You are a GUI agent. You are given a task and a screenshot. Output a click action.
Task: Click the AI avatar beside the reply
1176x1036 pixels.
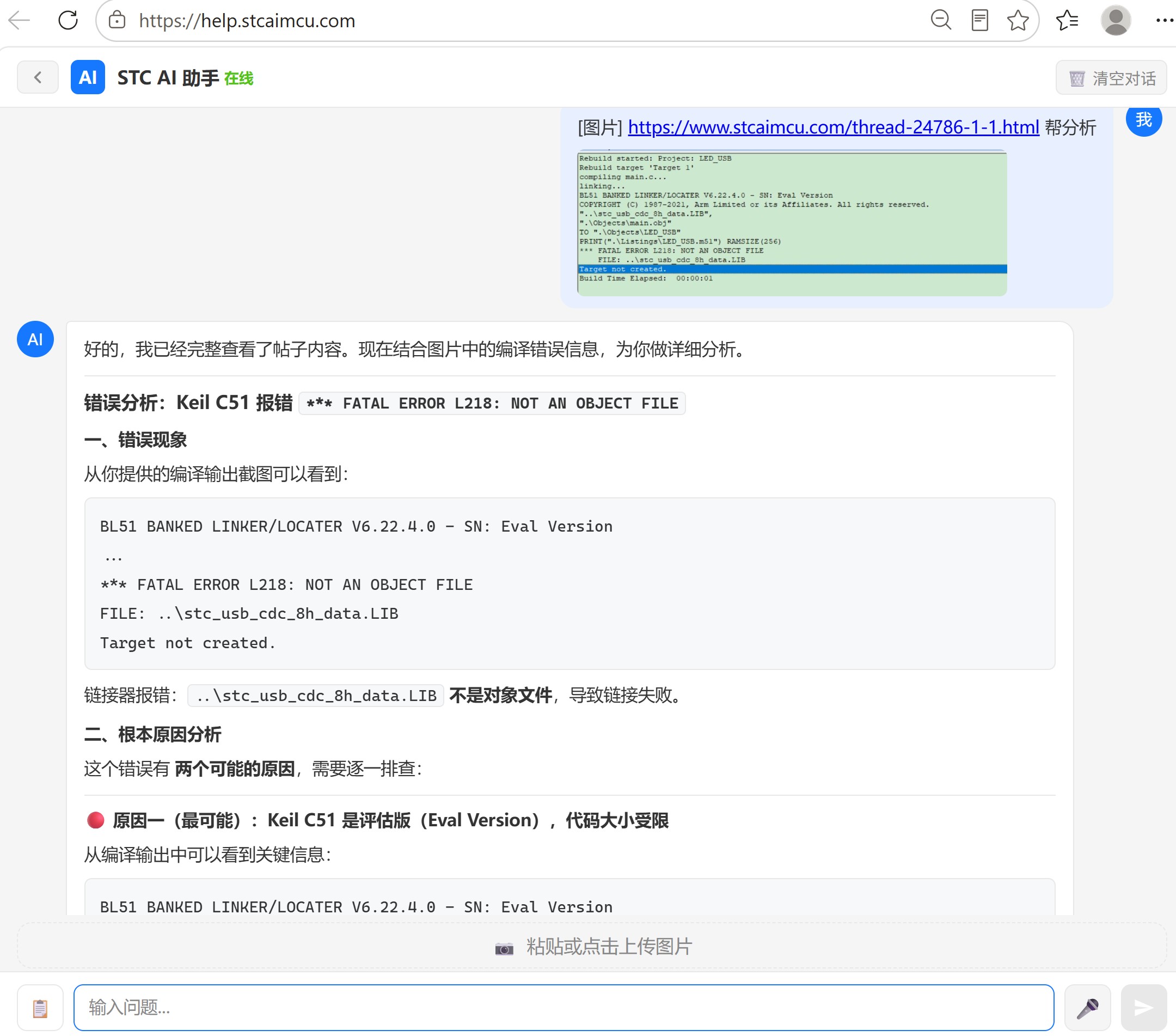tap(35, 339)
